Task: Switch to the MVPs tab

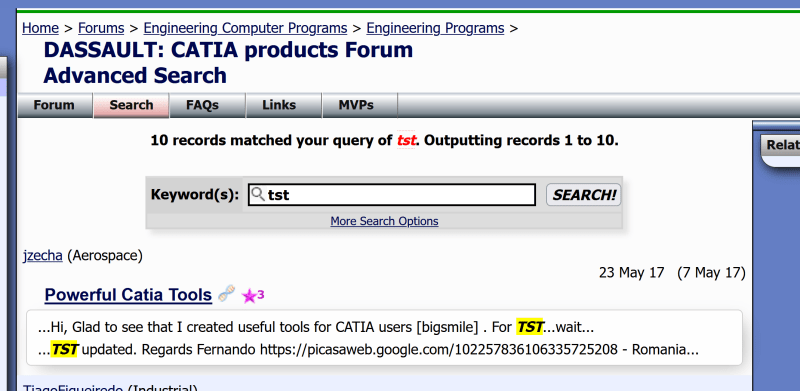Action: tap(356, 105)
